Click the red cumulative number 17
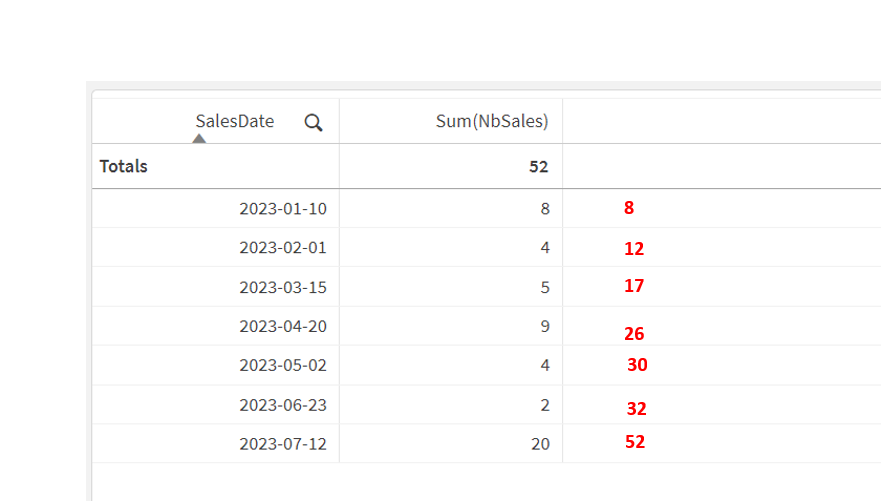 [x=634, y=286]
